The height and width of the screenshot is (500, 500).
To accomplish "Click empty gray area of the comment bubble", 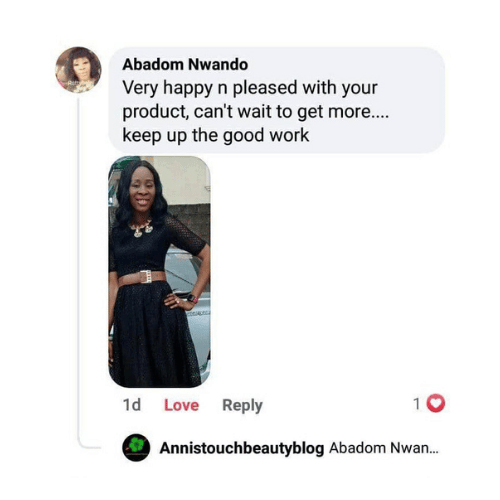I will click(x=383, y=137).
